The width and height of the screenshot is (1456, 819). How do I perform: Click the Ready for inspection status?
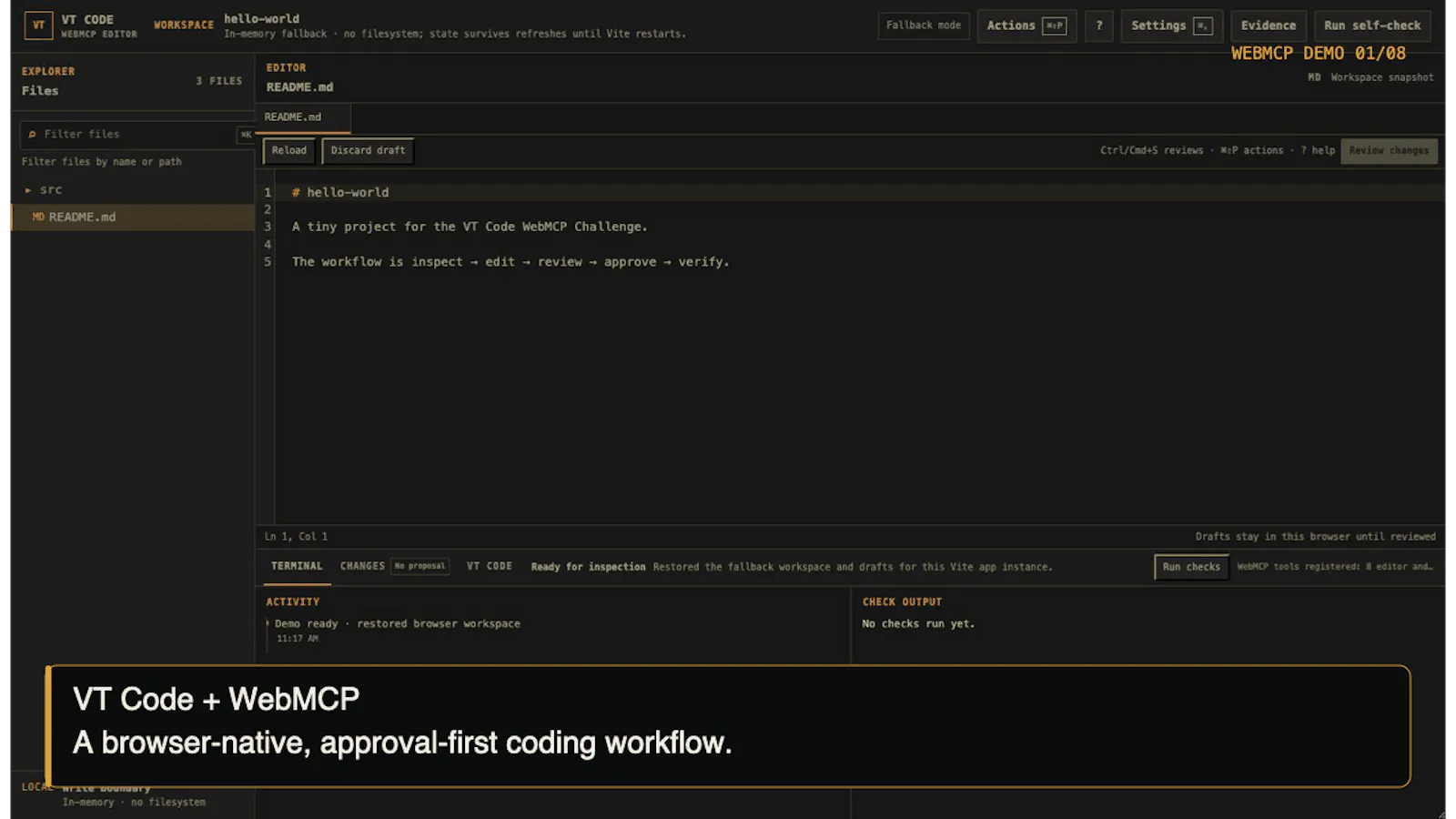(588, 567)
